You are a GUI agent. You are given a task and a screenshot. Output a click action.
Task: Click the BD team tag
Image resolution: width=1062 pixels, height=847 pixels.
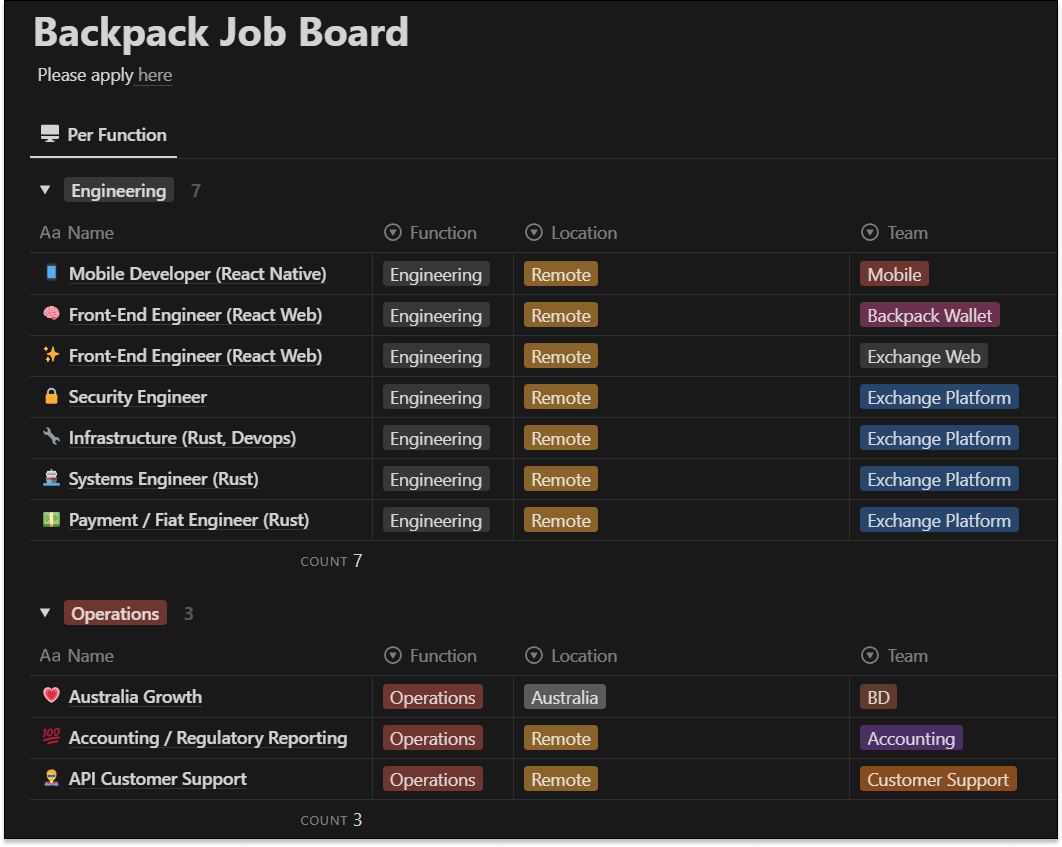[x=878, y=697]
